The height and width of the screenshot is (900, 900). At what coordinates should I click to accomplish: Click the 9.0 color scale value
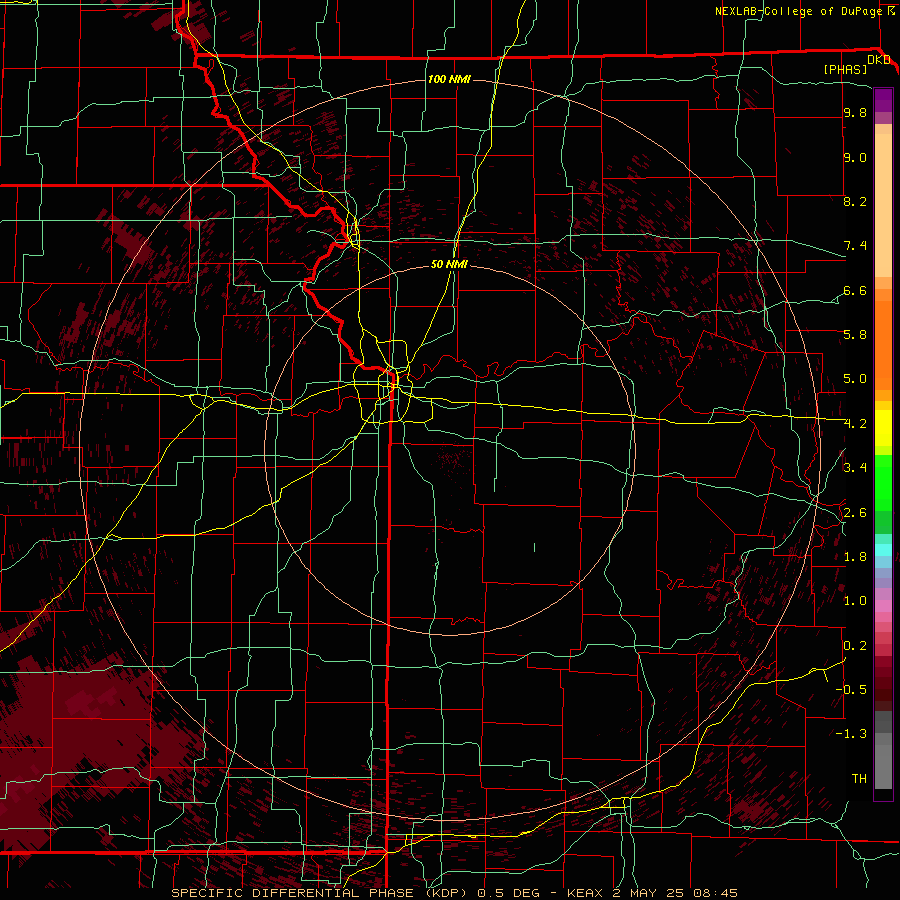pyautogui.click(x=855, y=158)
